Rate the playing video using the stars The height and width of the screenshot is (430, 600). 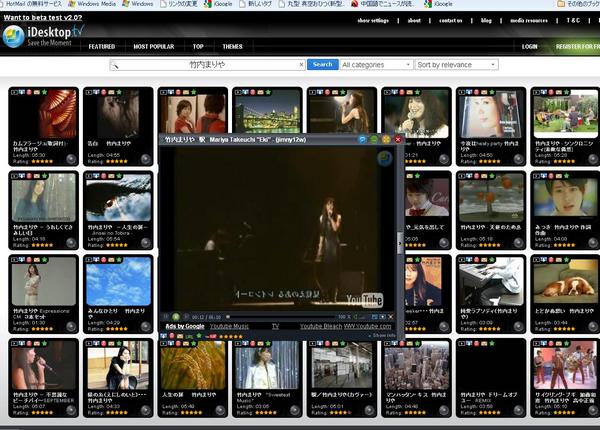pyautogui.click(x=230, y=336)
